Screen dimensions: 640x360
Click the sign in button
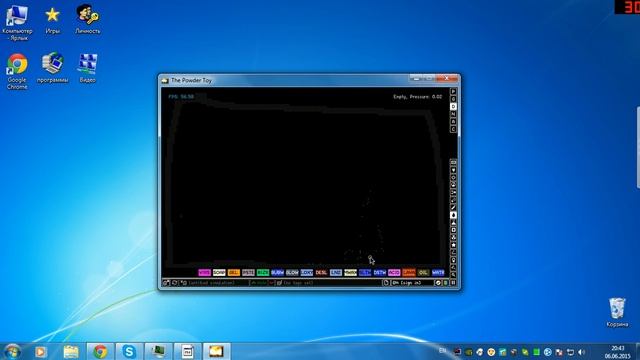point(412,282)
